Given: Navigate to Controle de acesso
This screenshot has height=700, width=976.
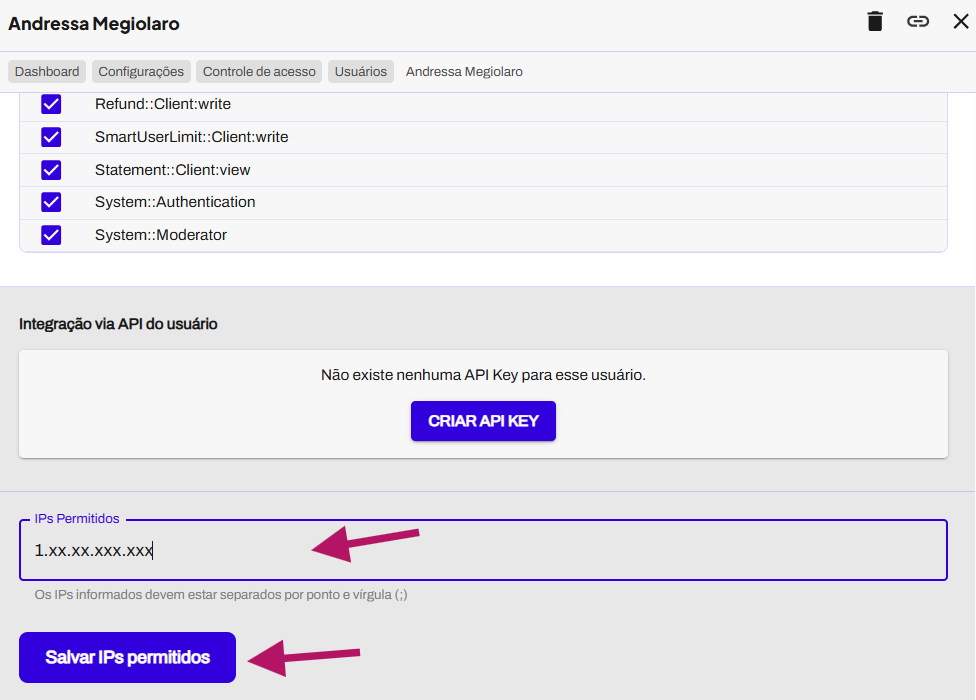Looking at the screenshot, I should (x=259, y=72).
